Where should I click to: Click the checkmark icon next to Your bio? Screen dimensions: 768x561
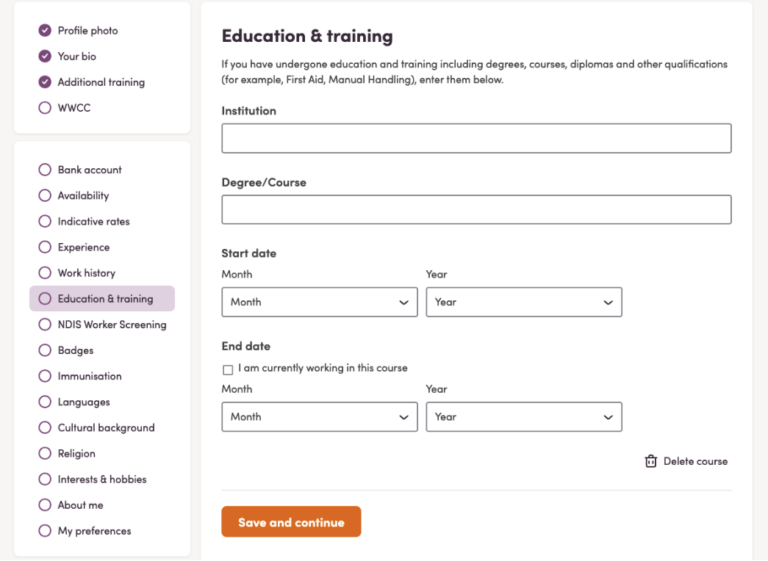(x=44, y=57)
